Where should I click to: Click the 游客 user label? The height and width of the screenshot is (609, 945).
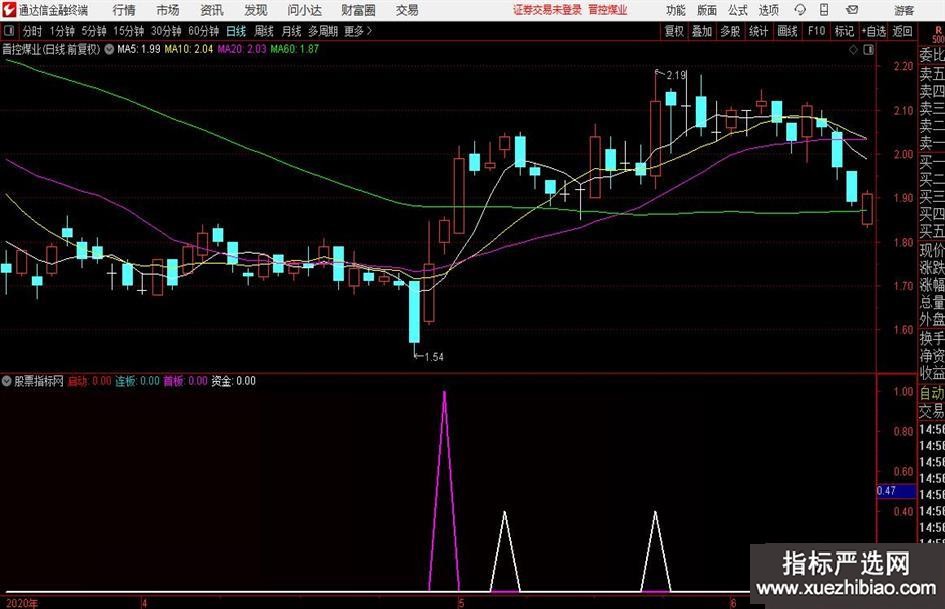[904, 10]
